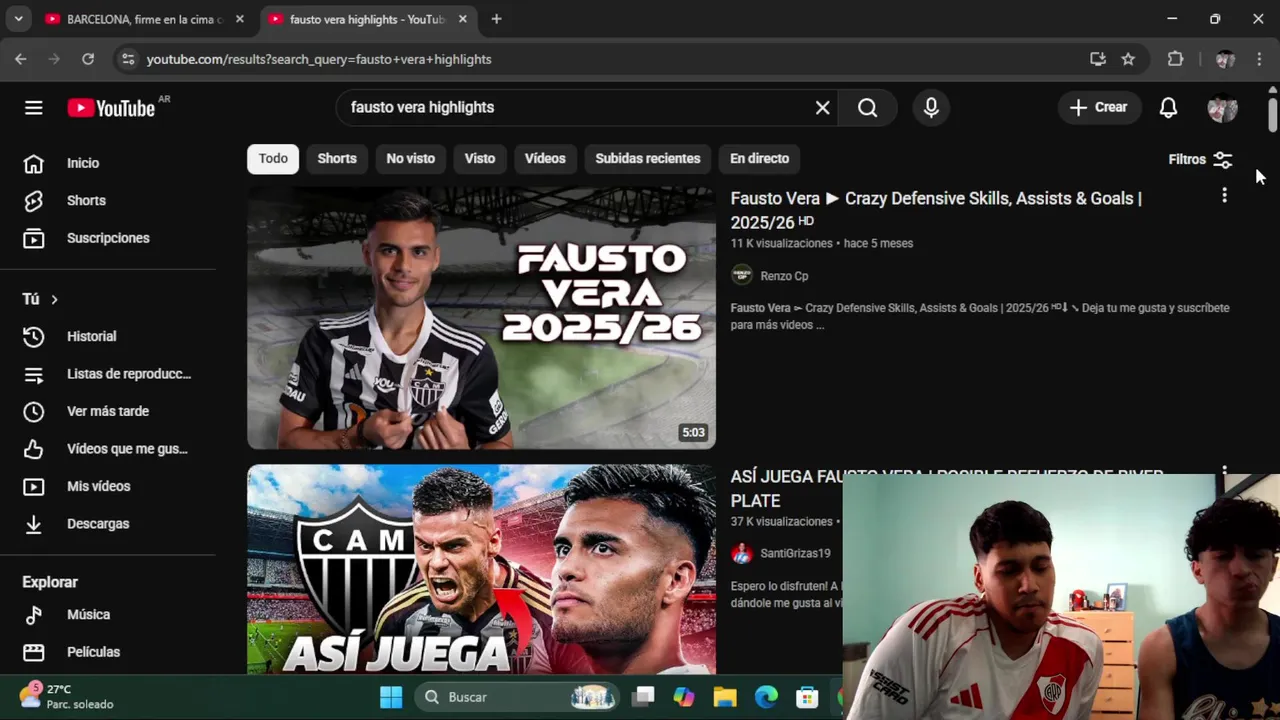Select the Visto filter chip
Screen dimensions: 1280x720
[480, 159]
